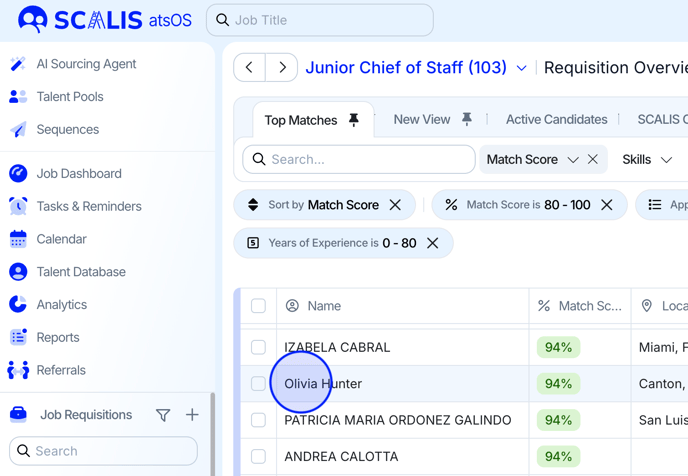Click the Talent Pools sidebar icon
The height and width of the screenshot is (476, 688).
[x=18, y=97]
